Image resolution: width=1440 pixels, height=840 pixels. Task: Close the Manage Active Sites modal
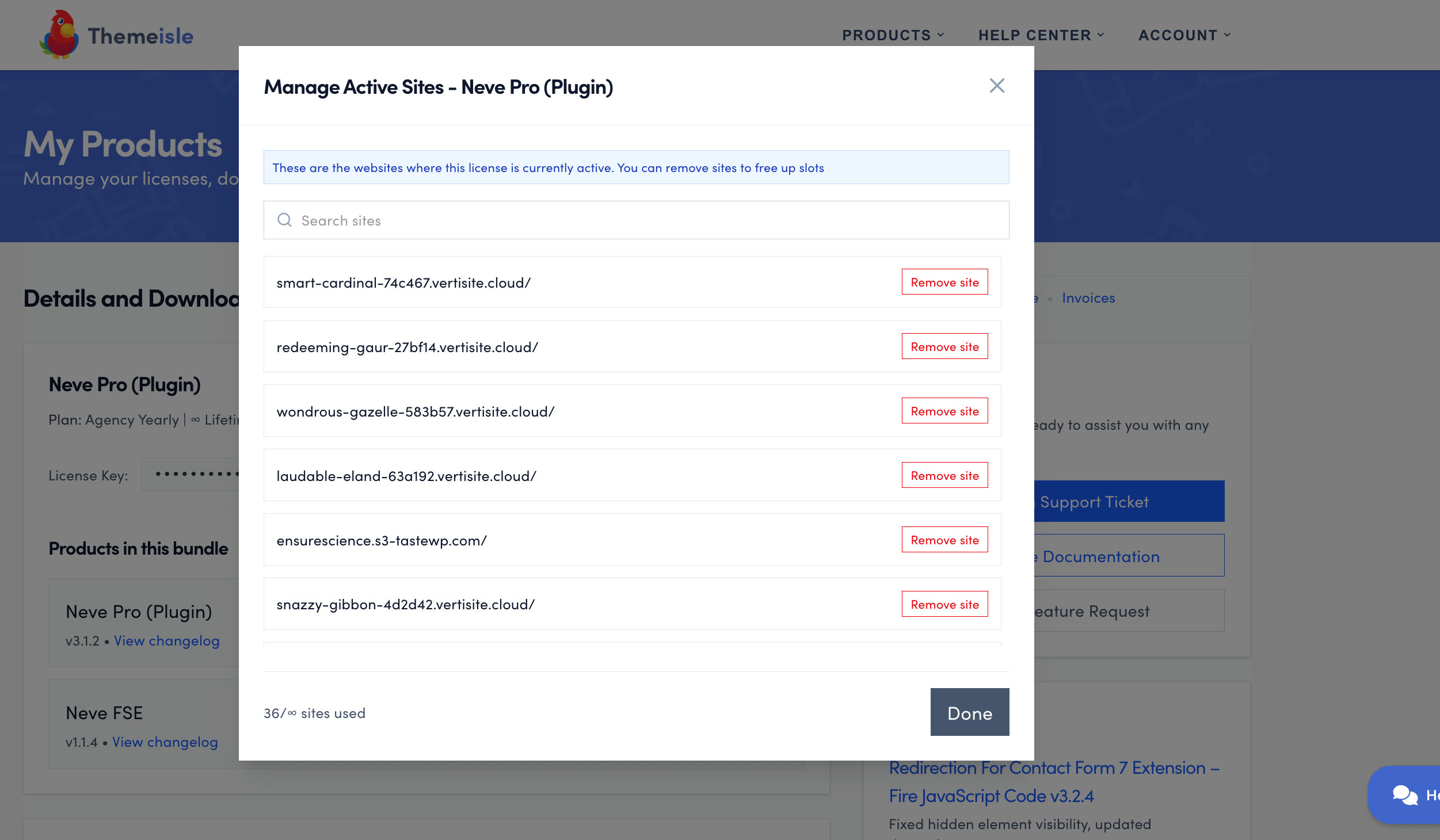(x=996, y=86)
